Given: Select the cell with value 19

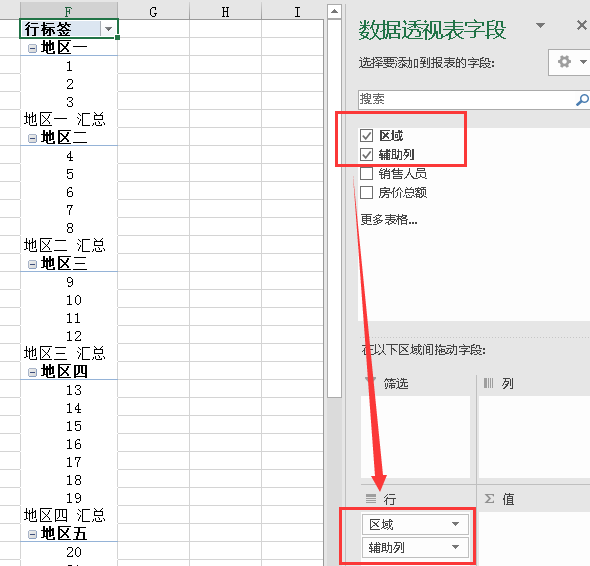Looking at the screenshot, I should [69, 498].
